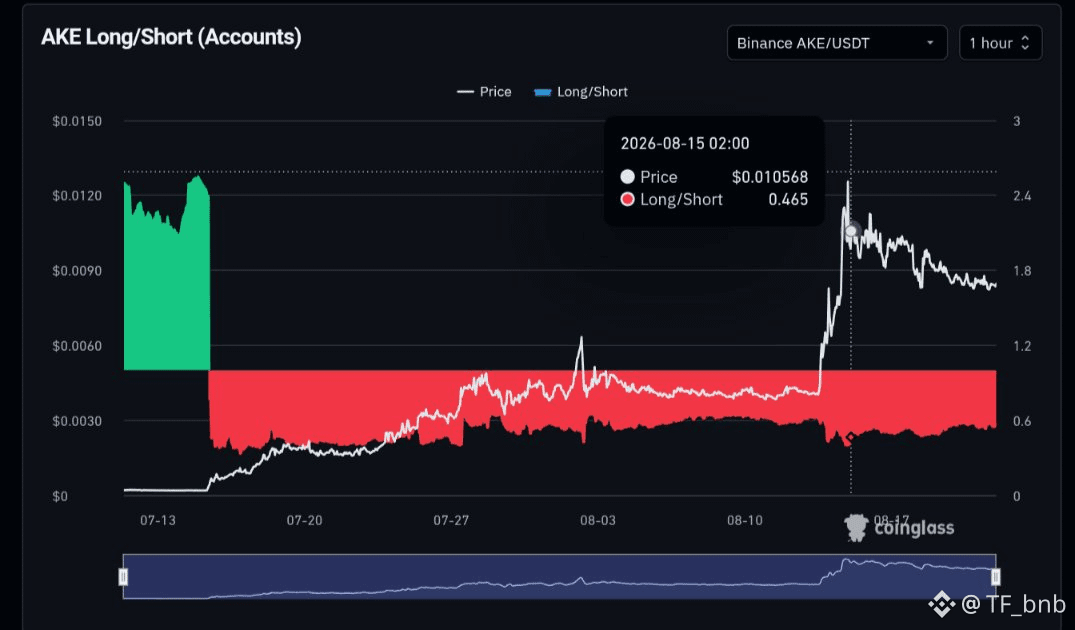
Task: Click the tooltip price value $0.010568
Action: coord(770,177)
